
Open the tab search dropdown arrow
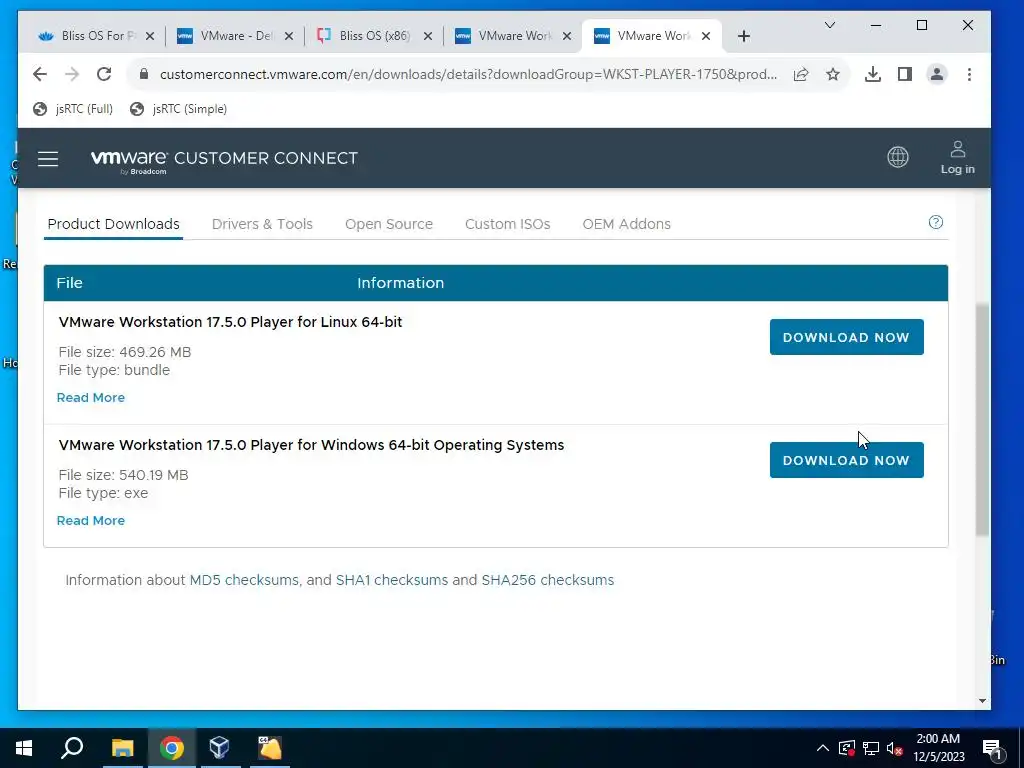pyautogui.click(x=830, y=25)
